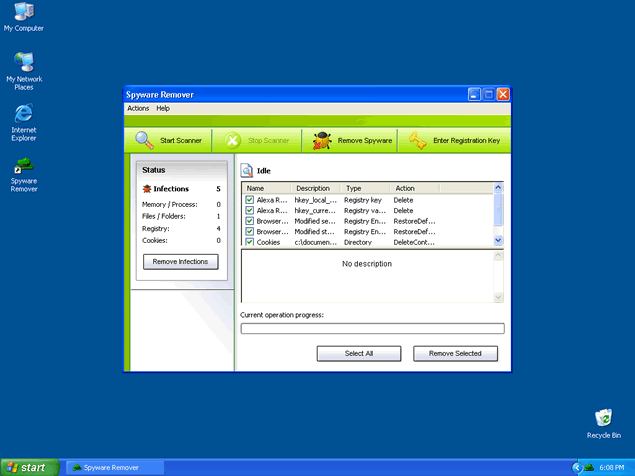Select the Recycle Bin desktop icon

pos(603,417)
